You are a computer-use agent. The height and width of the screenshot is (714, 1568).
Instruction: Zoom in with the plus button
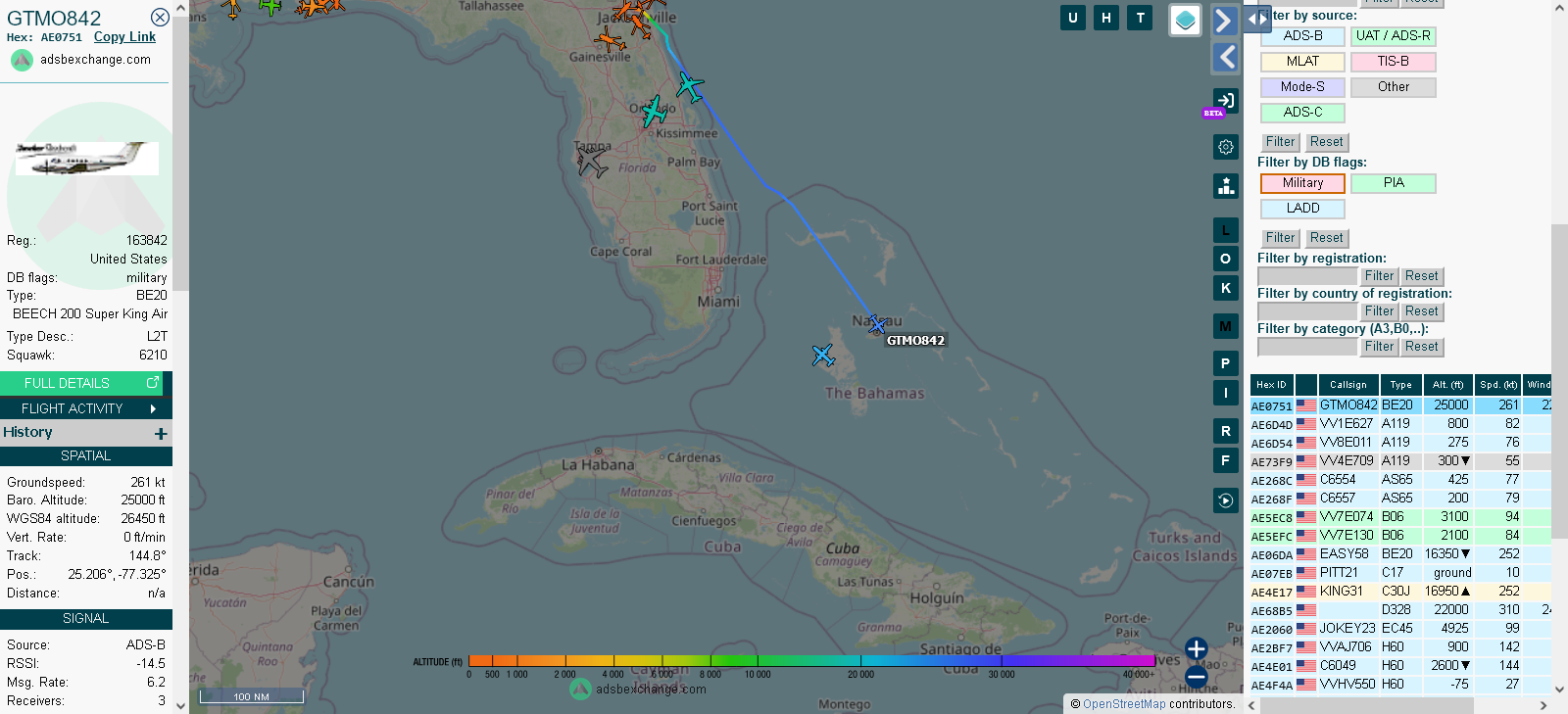(1196, 648)
